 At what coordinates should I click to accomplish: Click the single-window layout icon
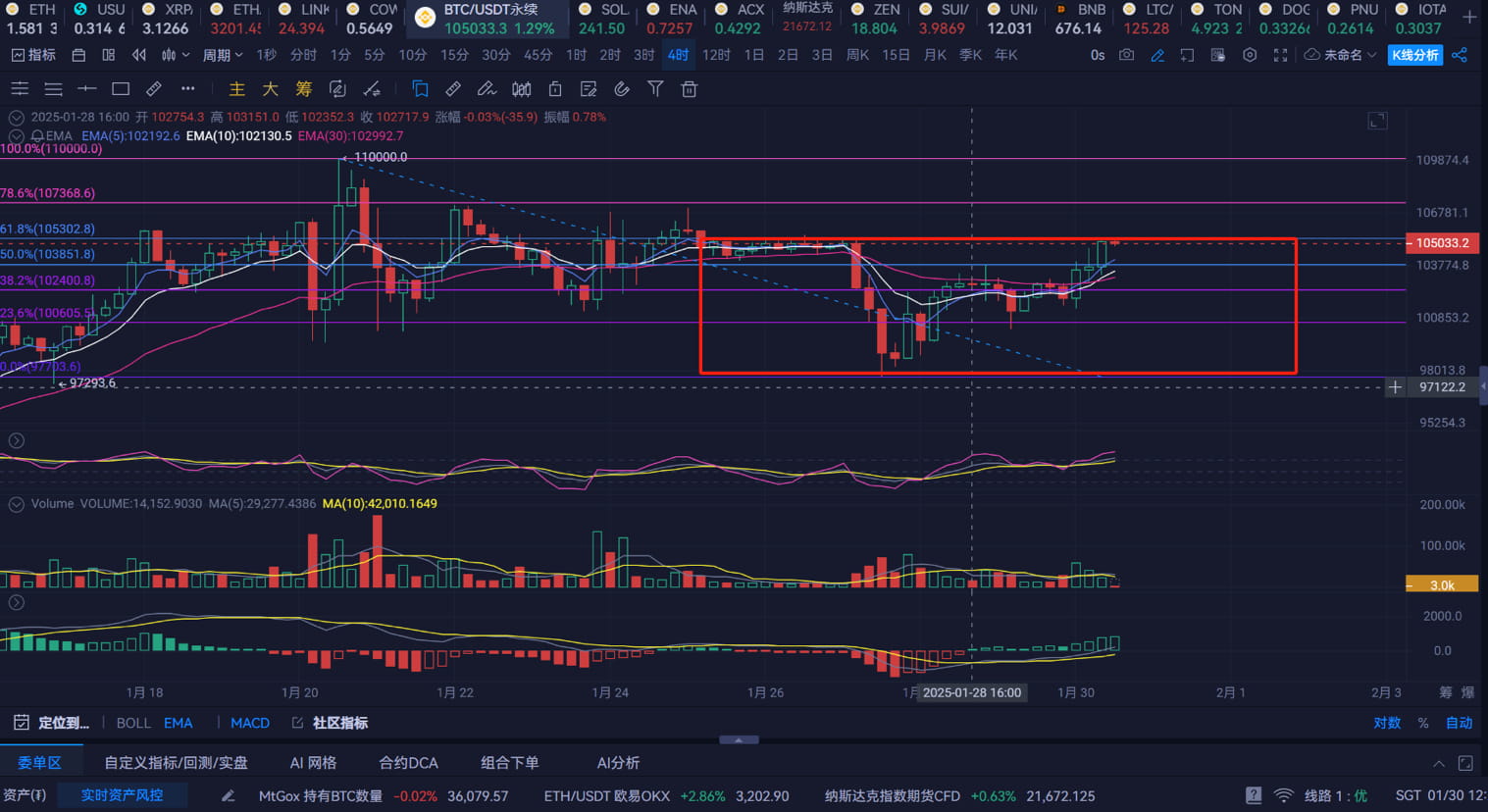78,55
